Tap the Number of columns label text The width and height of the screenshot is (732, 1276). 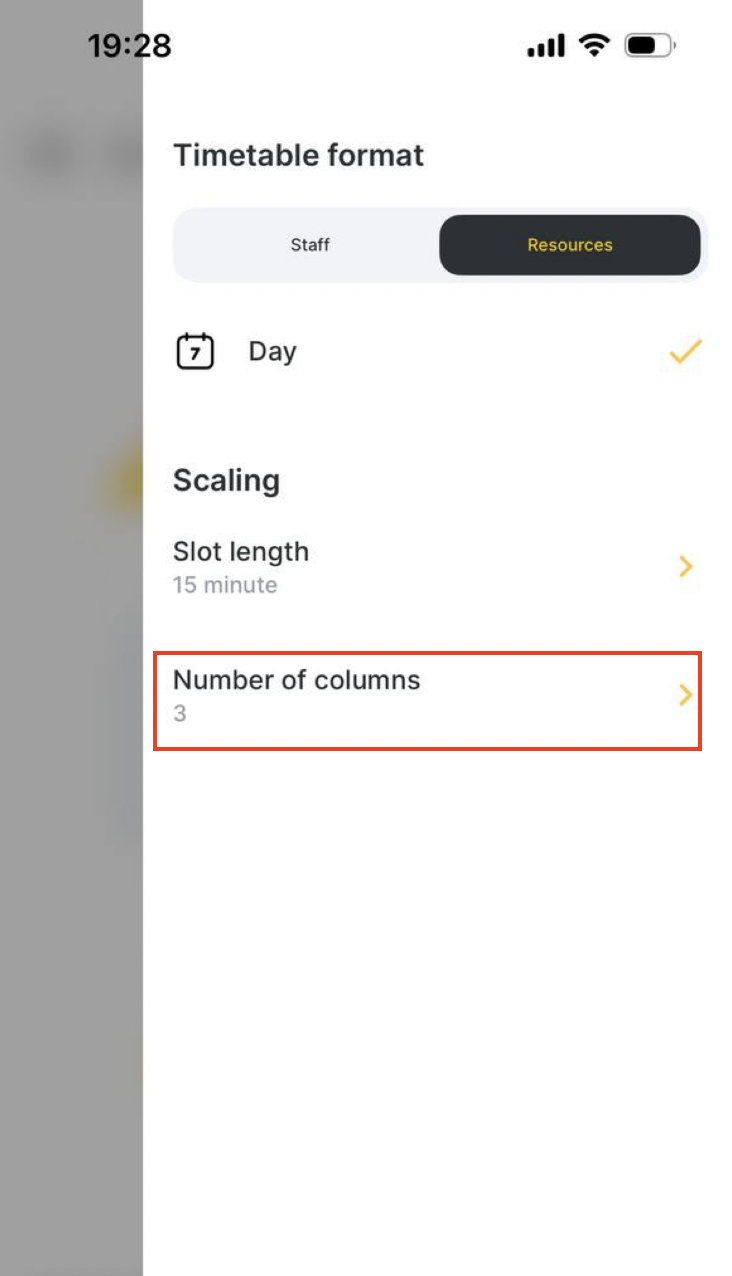pos(297,680)
